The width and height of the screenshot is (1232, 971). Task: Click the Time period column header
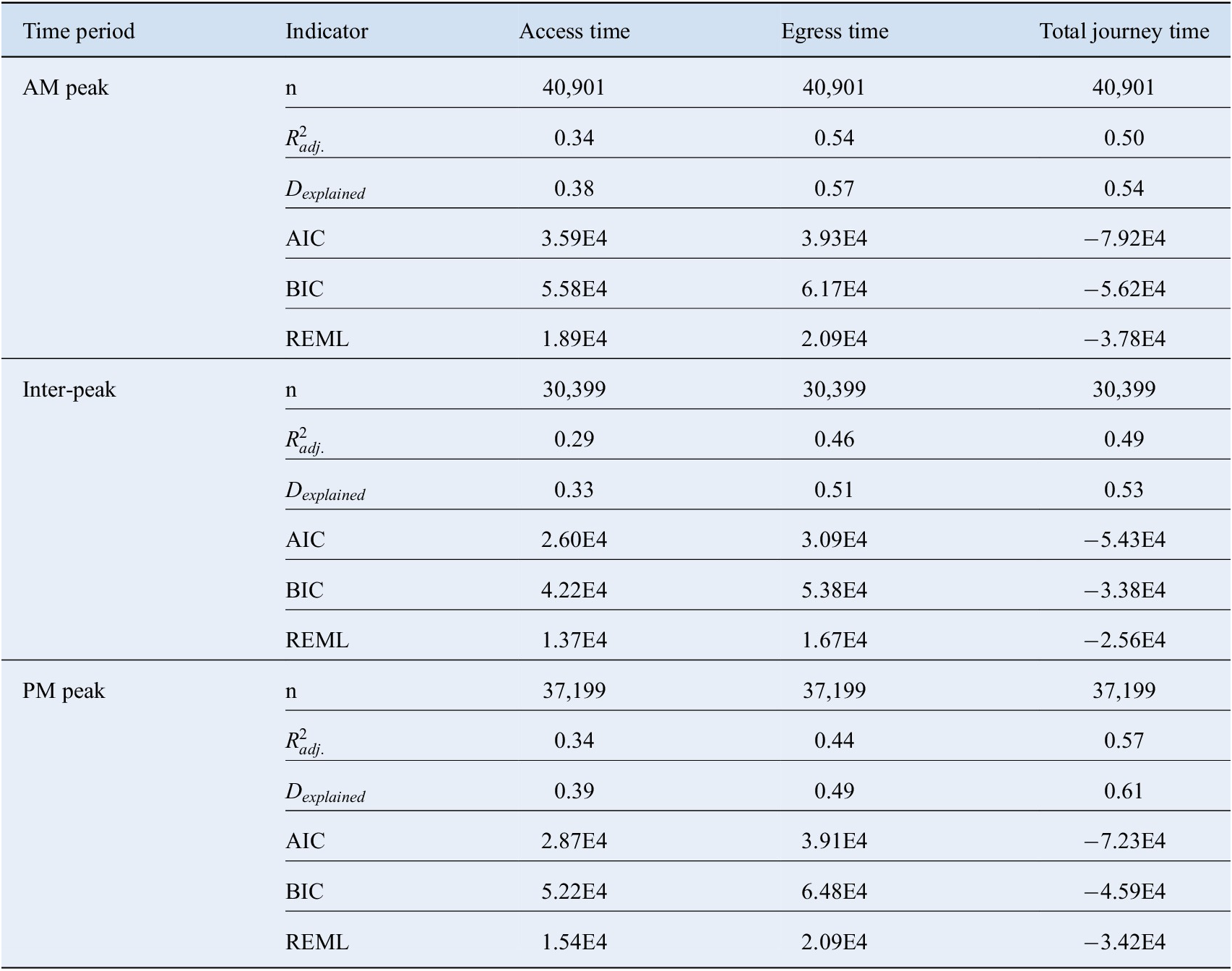79,31
